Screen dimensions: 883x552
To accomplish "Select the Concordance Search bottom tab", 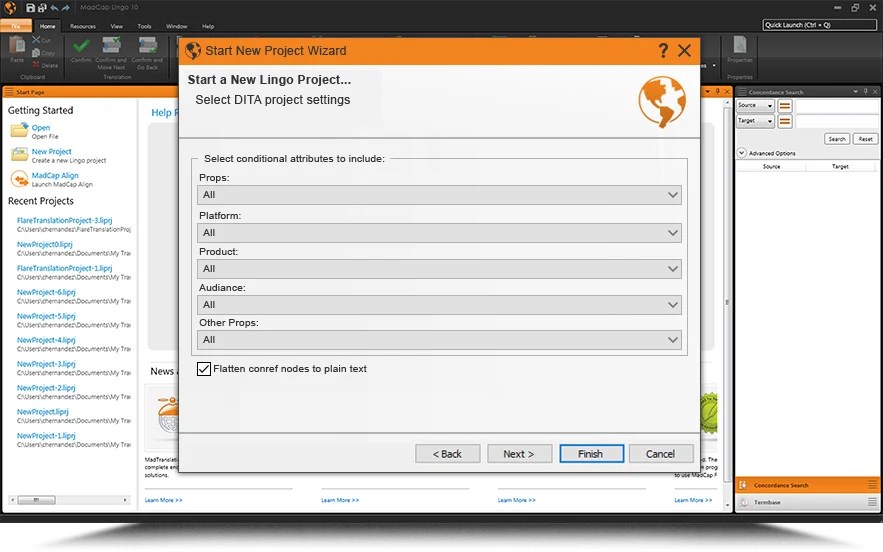I will 806,485.
